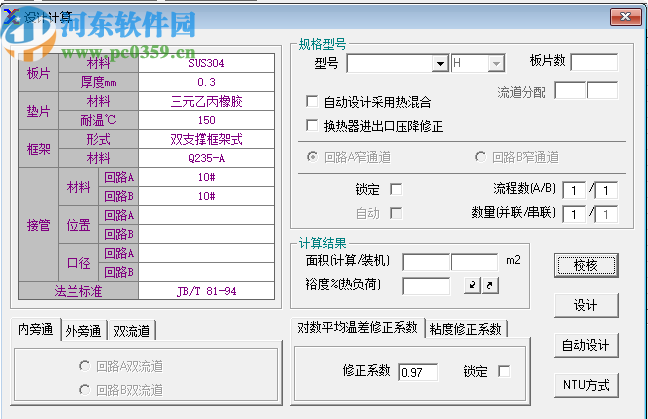This screenshot has width=648, height=419.
Task: Click empty 位置 回路A cell
Action: 206,215
